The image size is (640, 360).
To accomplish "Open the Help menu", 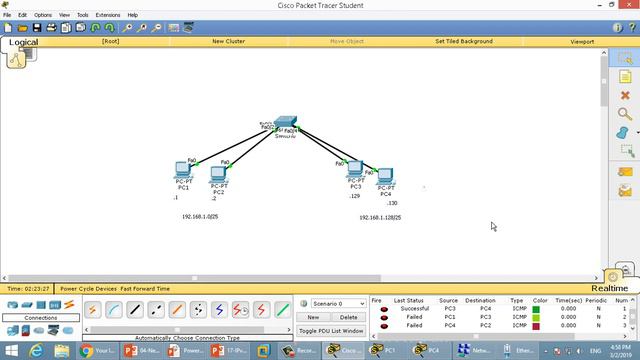I will tap(133, 15).
